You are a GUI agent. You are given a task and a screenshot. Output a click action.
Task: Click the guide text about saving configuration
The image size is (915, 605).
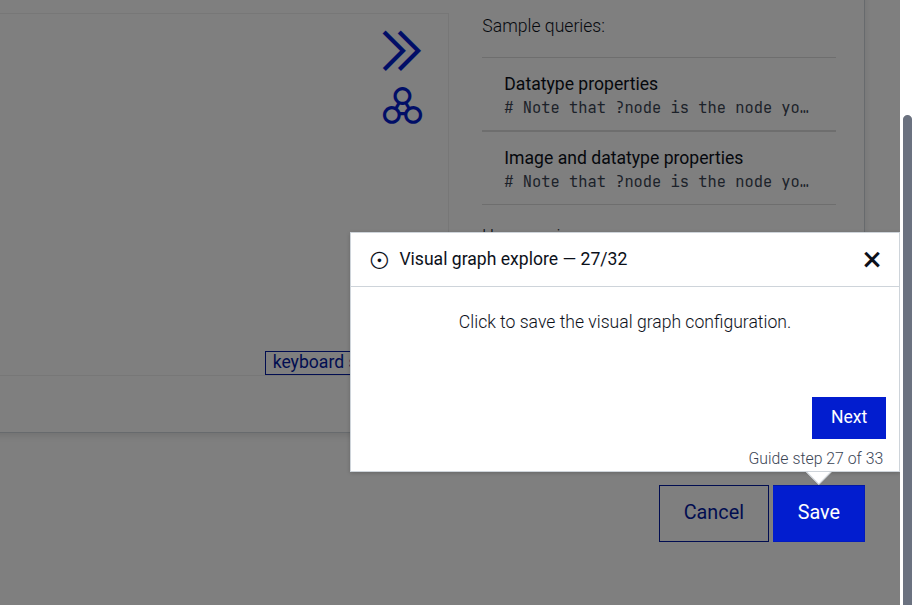(624, 322)
